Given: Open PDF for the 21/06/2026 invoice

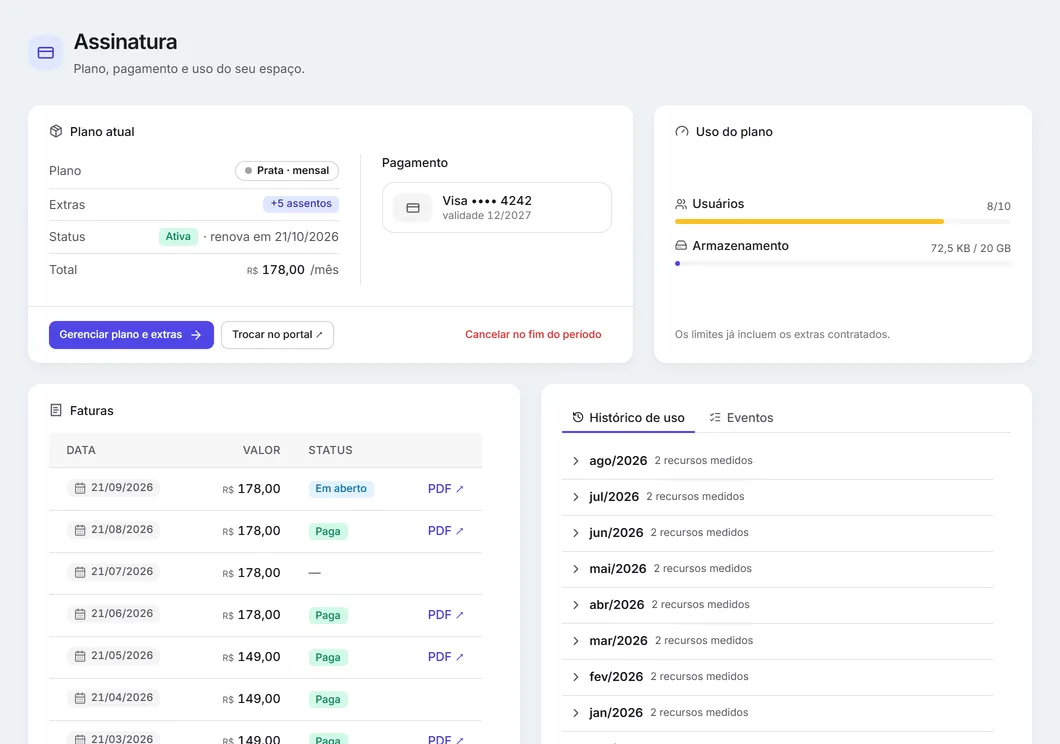Looking at the screenshot, I should coord(445,615).
